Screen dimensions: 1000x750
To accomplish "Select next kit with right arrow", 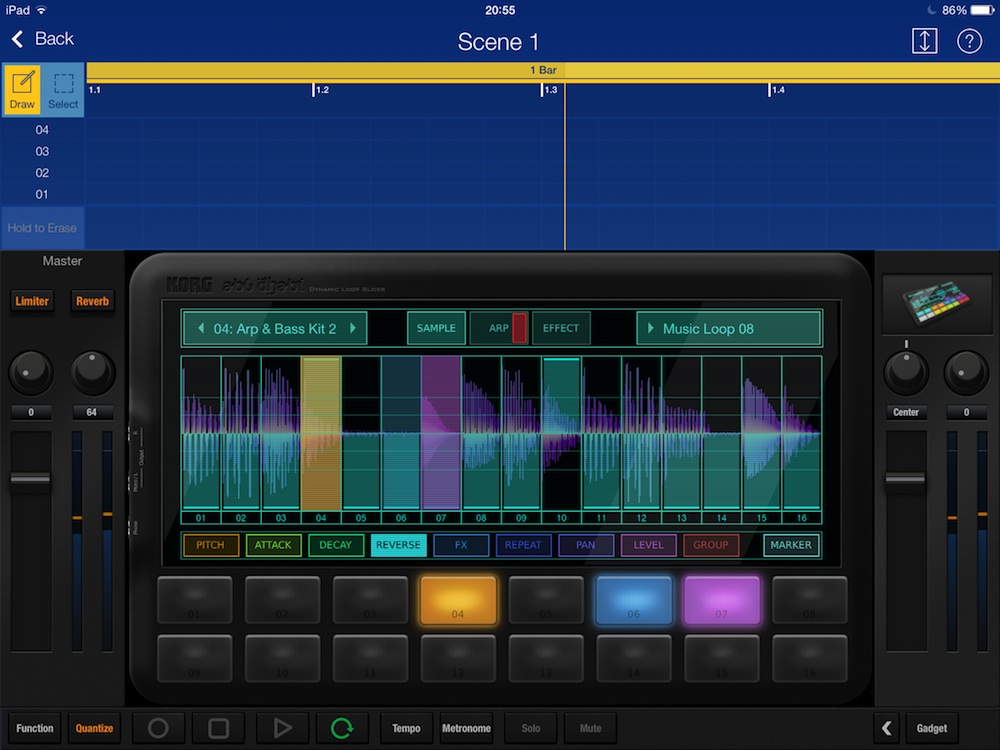I will [x=353, y=328].
